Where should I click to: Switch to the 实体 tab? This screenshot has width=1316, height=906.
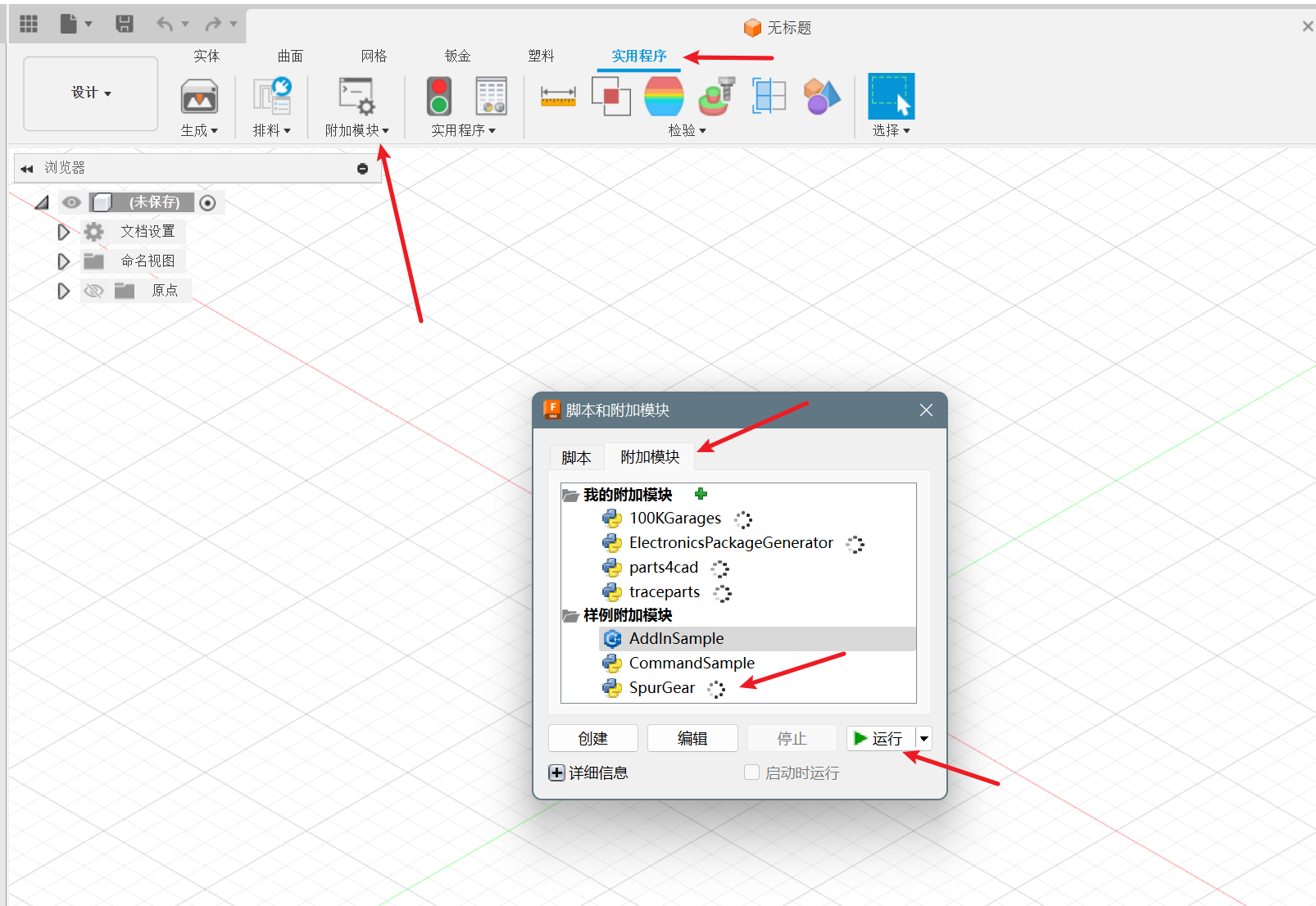coord(206,56)
